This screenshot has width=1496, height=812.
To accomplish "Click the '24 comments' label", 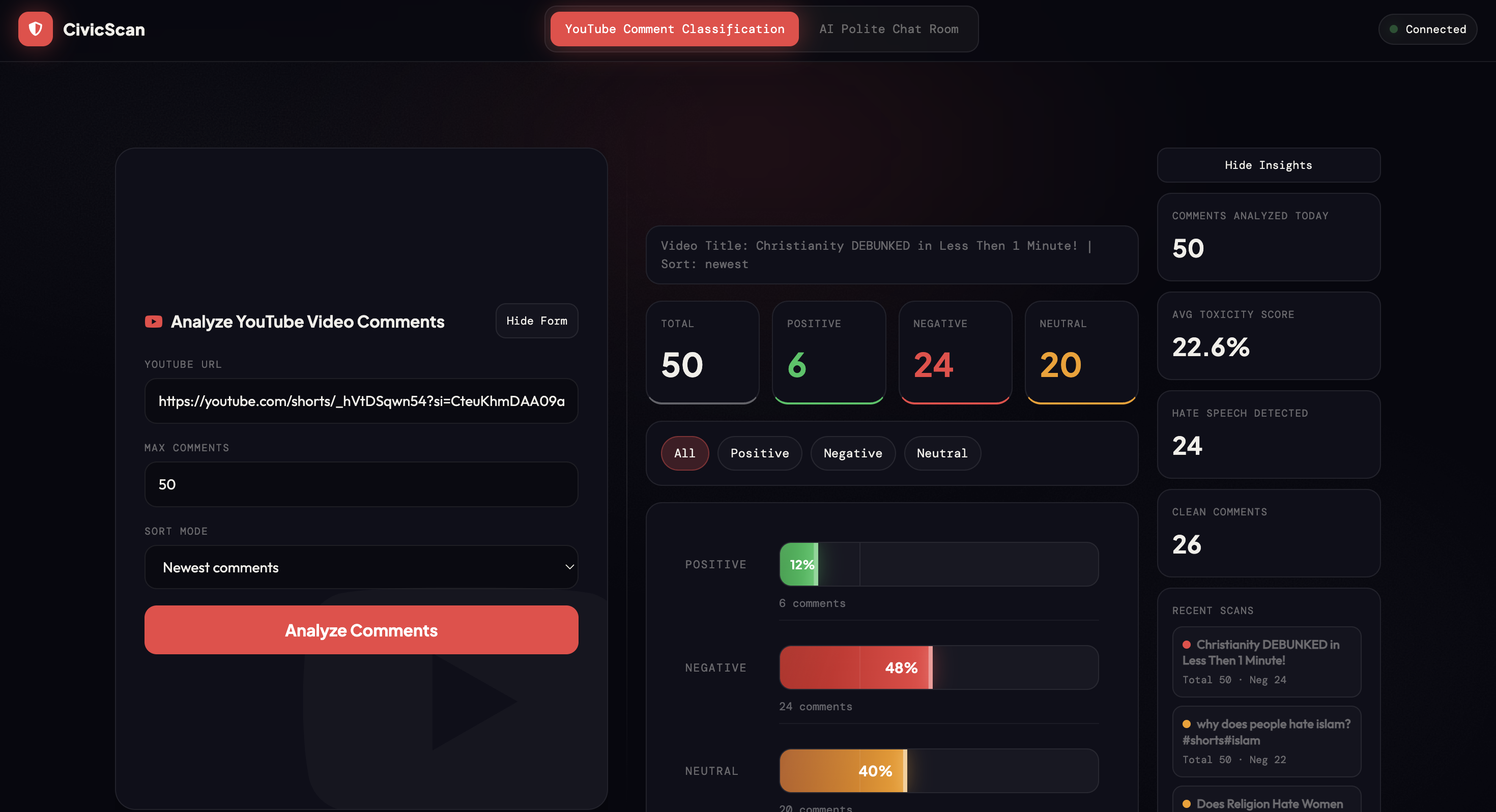I will [815, 707].
